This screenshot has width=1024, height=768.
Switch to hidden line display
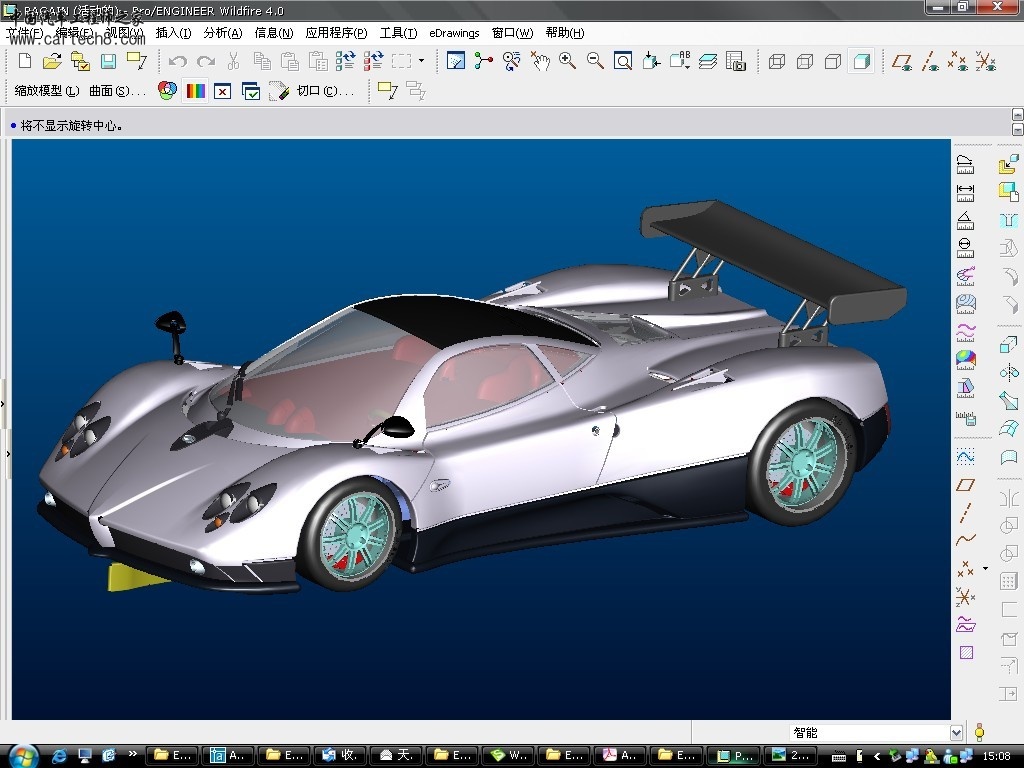point(805,61)
